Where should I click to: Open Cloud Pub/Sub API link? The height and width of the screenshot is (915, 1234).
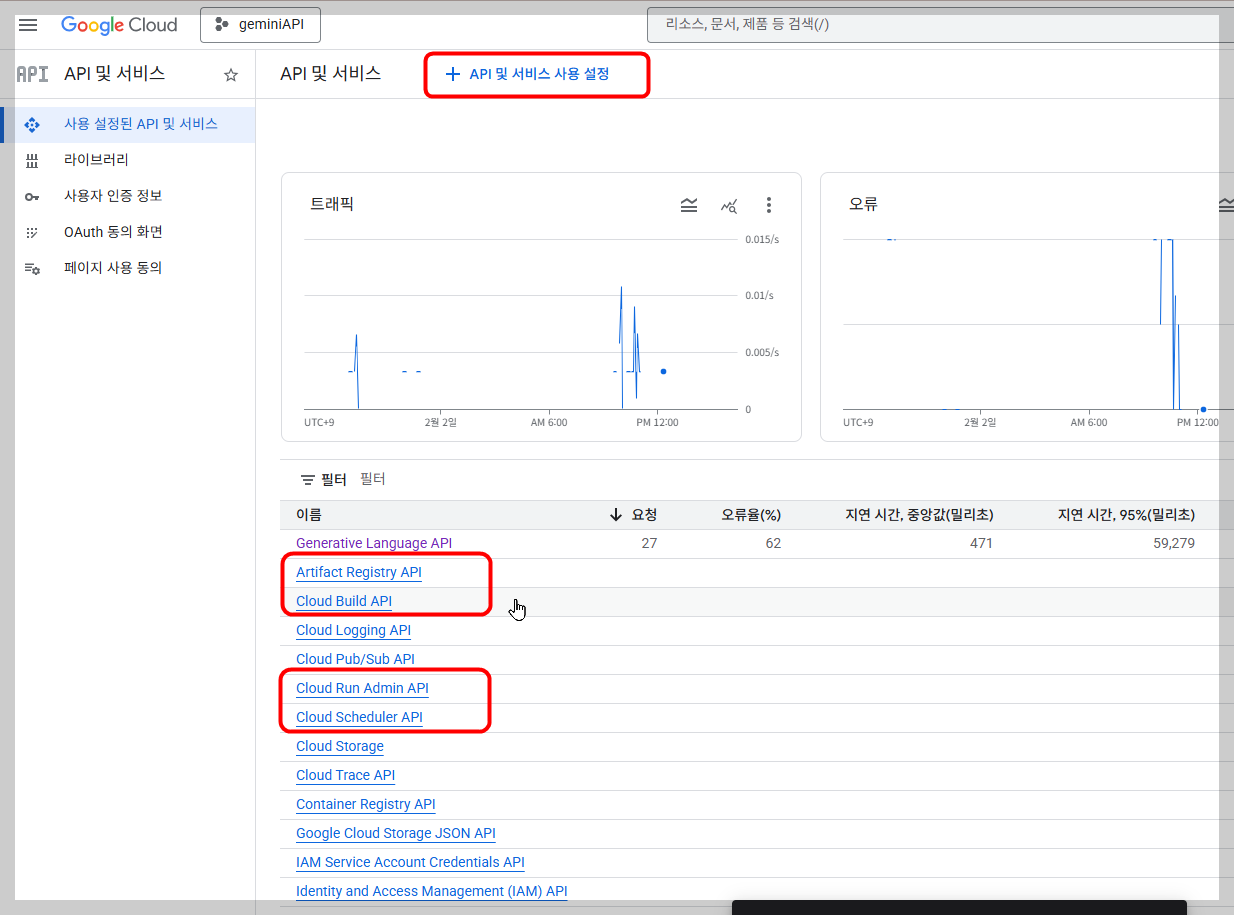click(355, 659)
